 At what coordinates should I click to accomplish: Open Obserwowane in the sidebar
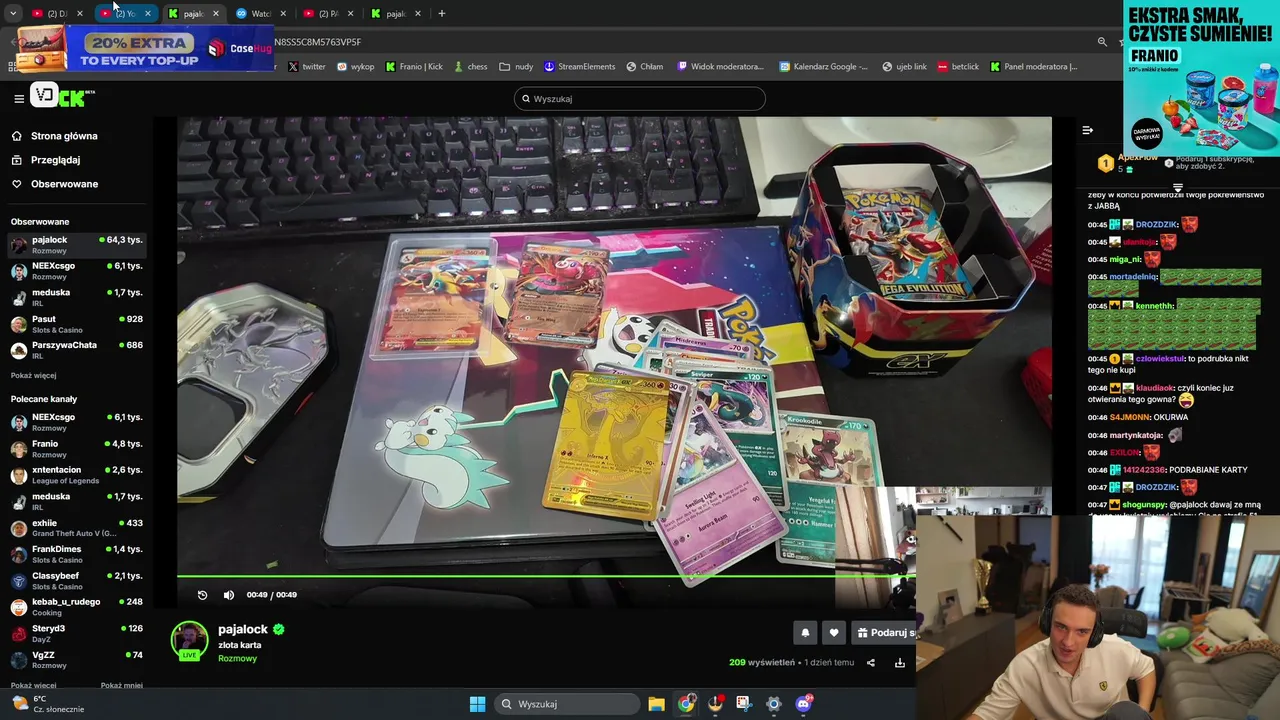(64, 184)
